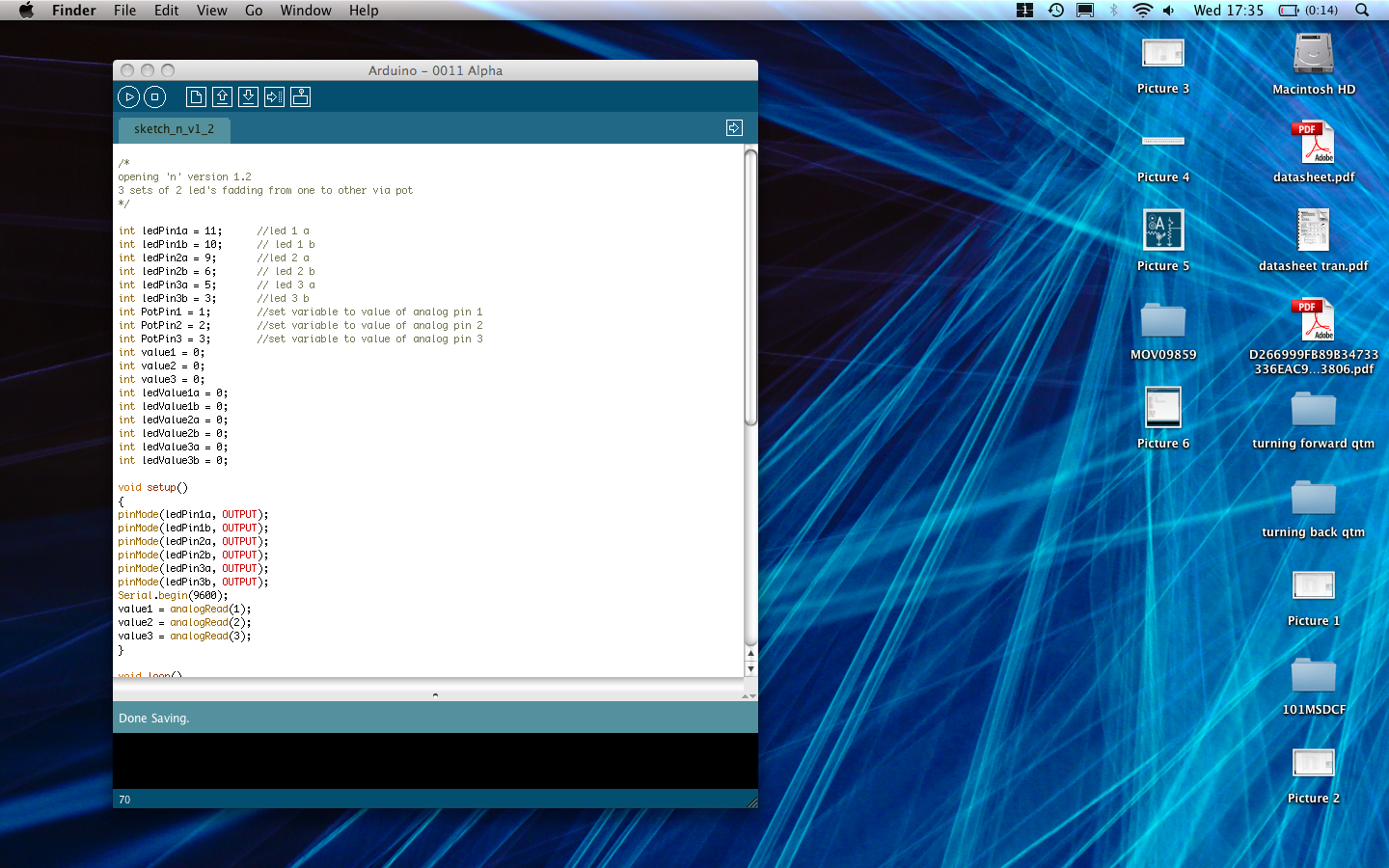Click the Stop button in Arduino toolbar
The height and width of the screenshot is (868, 1389).
click(x=154, y=96)
